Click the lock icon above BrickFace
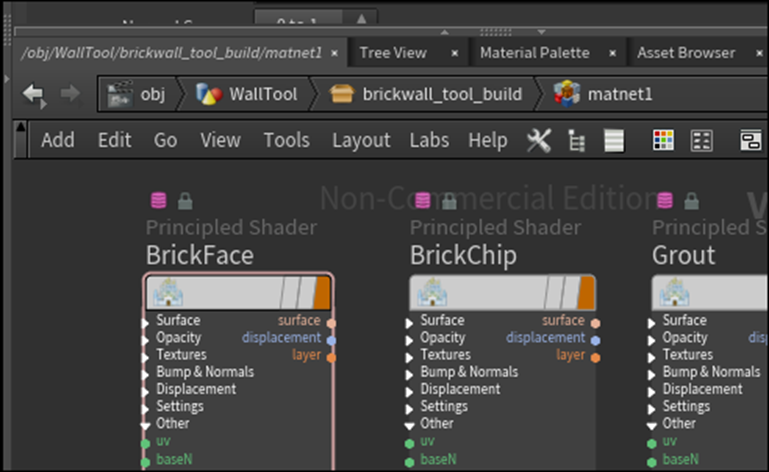Screen dimensions: 769x472 pyautogui.click(x=185, y=201)
